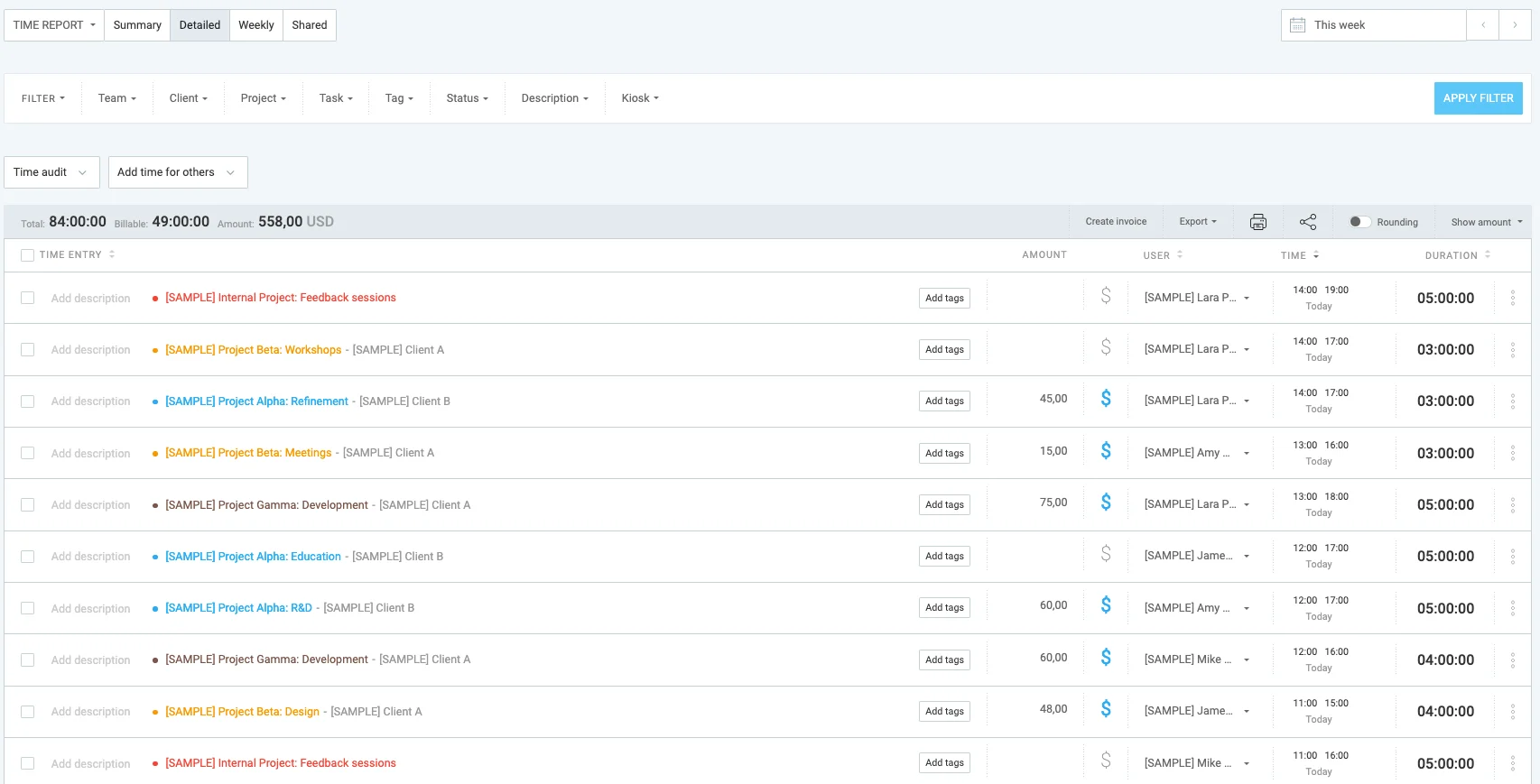Image resolution: width=1540 pixels, height=784 pixels.
Task: Check the Project Alpha: Education row checkbox
Action: [28, 557]
